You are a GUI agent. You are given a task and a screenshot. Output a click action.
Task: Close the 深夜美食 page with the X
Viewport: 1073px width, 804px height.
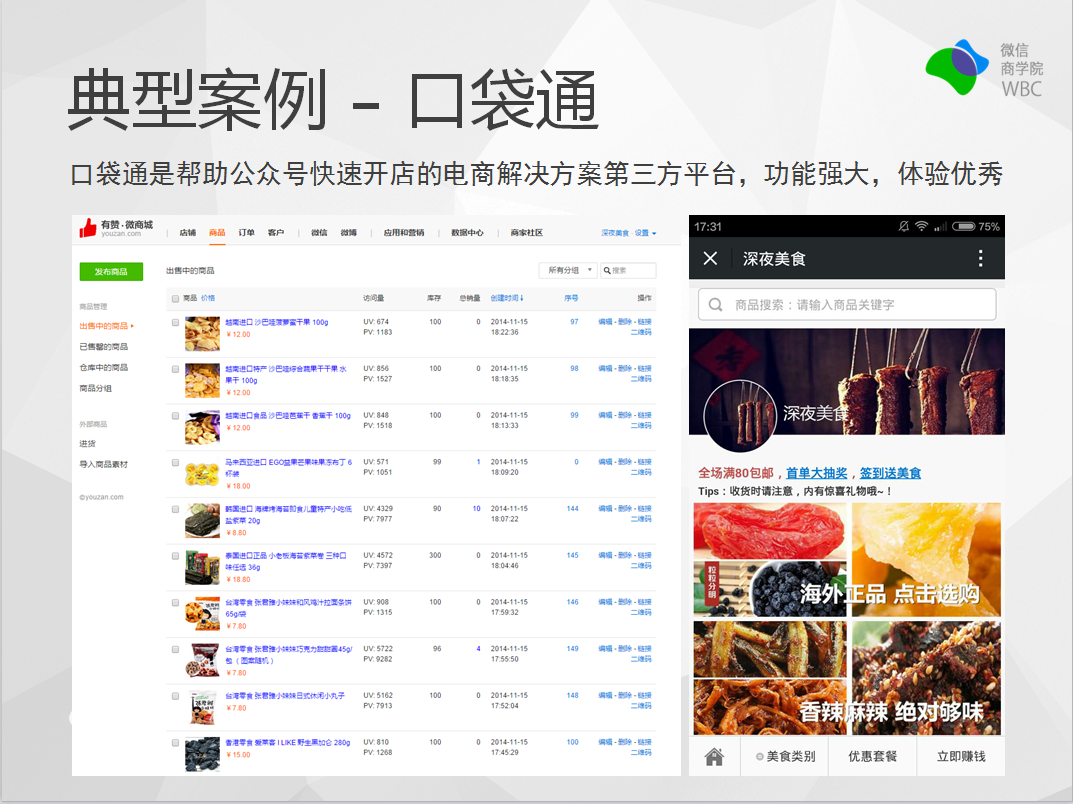(710, 259)
